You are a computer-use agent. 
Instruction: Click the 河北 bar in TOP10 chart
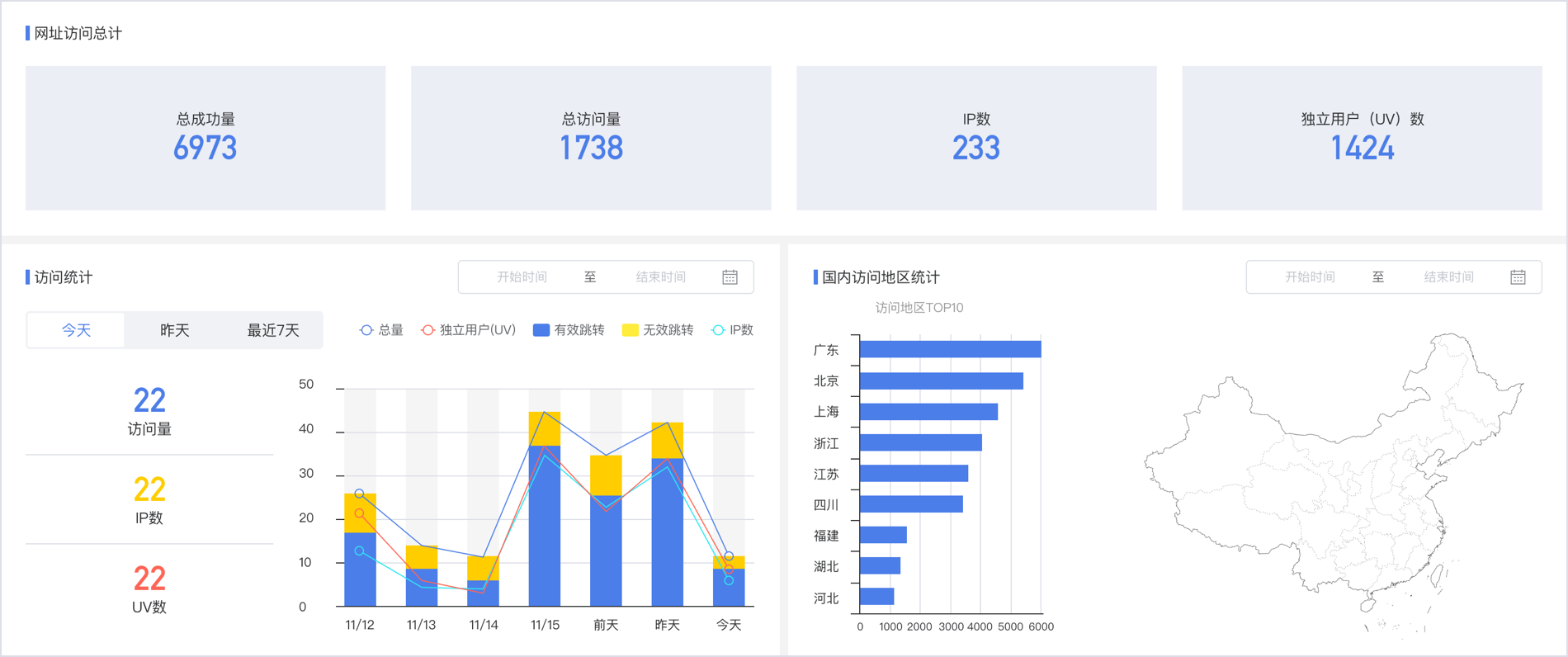coord(876,596)
